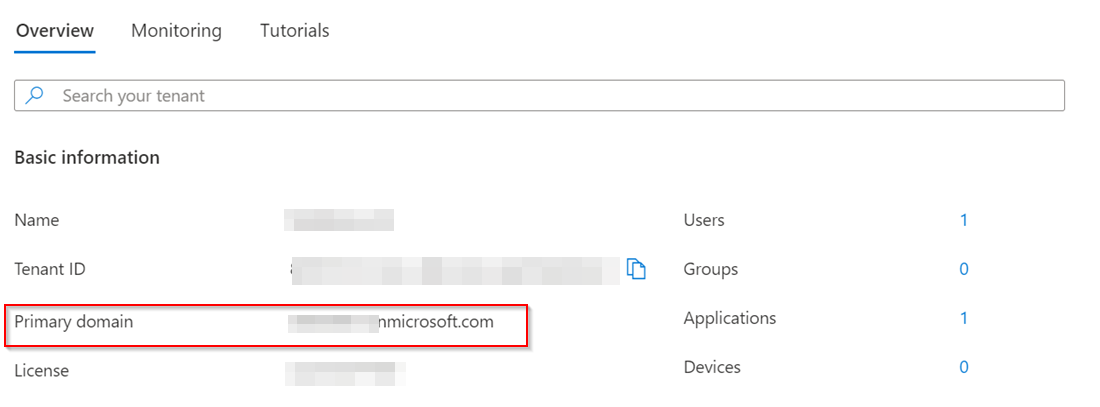Select the Primary domain value text
Viewport: 1100px width, 407px height.
391,322
